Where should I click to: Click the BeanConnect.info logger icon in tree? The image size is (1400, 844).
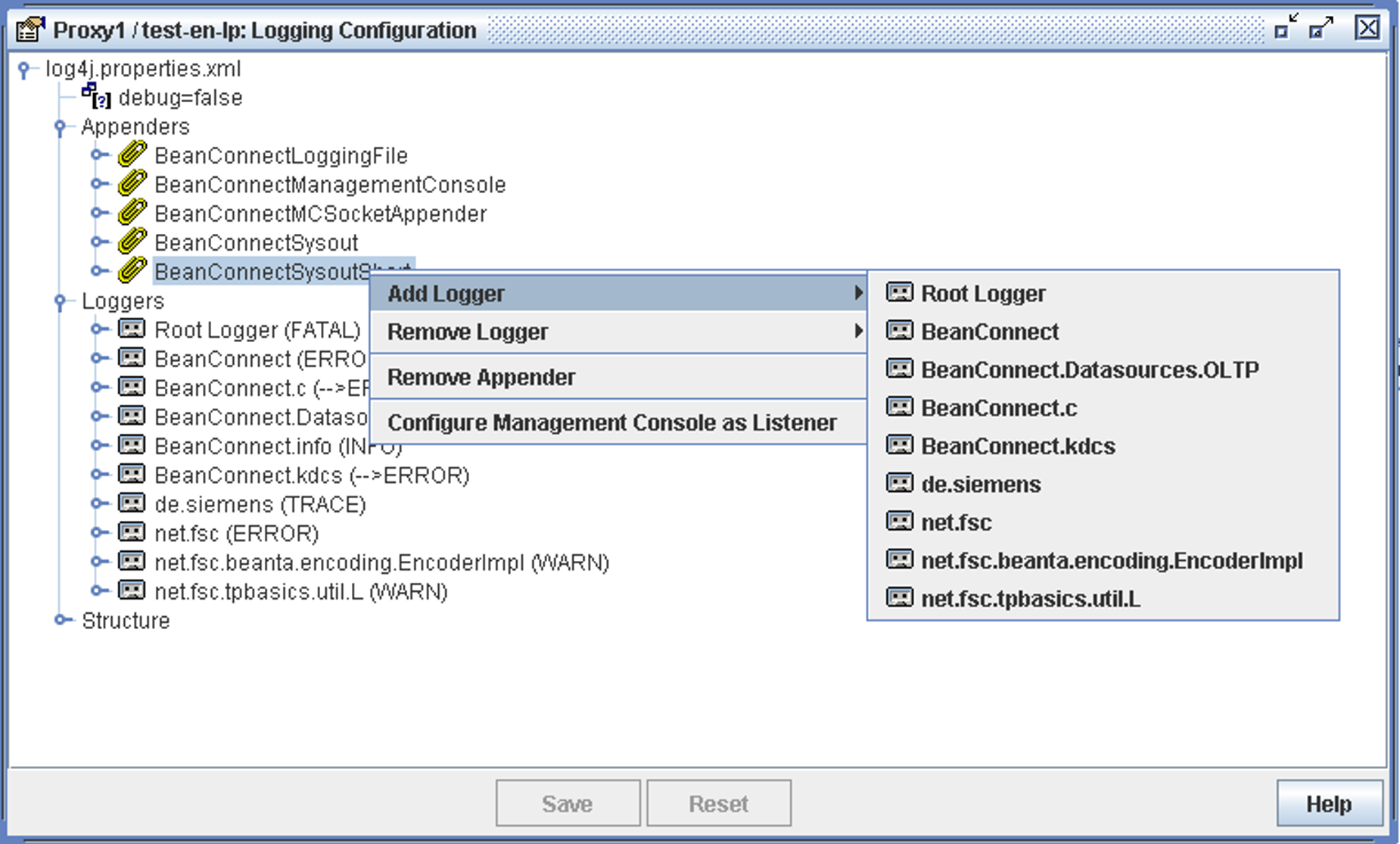pyautogui.click(x=132, y=446)
